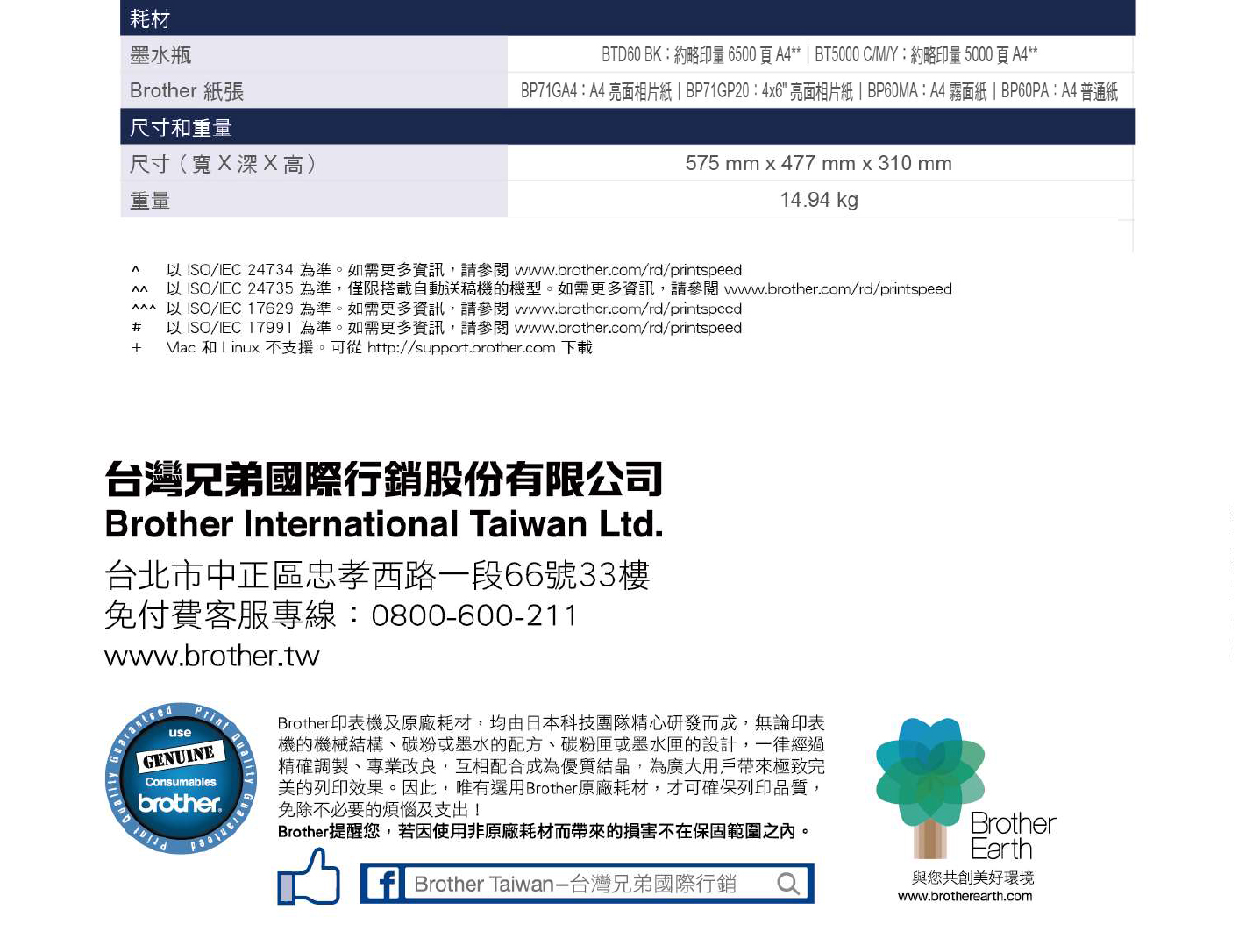
Task: Click the blue thumbs-up like icon
Action: pos(309,877)
